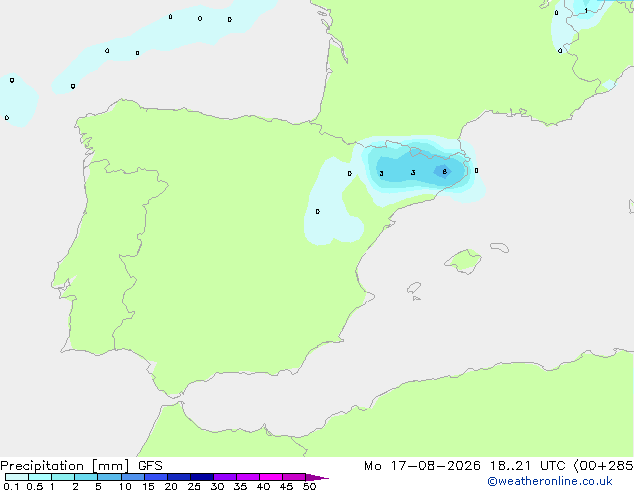This screenshot has width=634, height=490.
Task: Click the 15–20 mm legend color box
Action: tap(156, 477)
